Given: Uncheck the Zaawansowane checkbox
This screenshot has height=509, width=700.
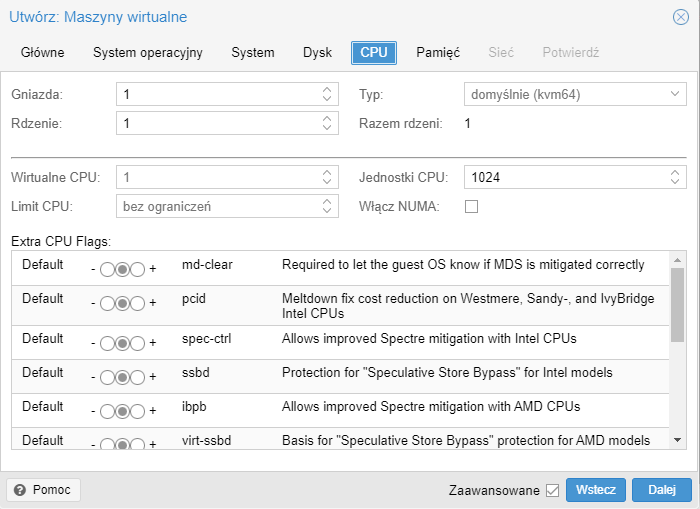Looking at the screenshot, I should coord(551,490).
